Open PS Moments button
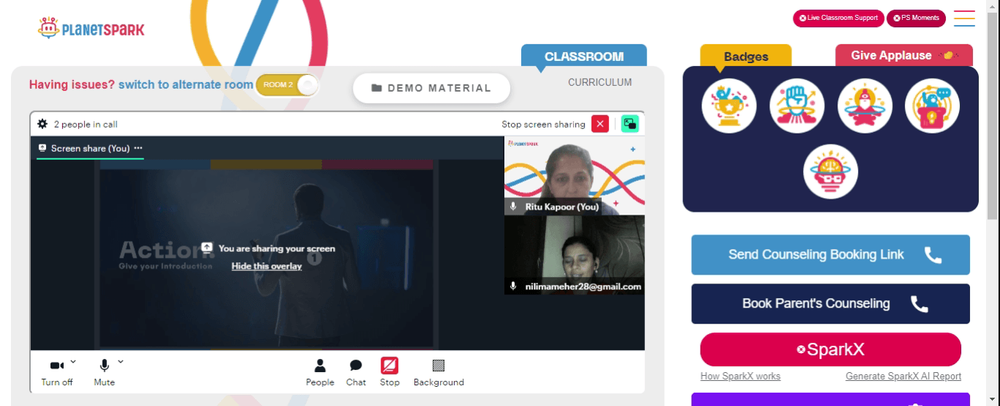Viewport: 1000px width, 406px height. [916, 18]
